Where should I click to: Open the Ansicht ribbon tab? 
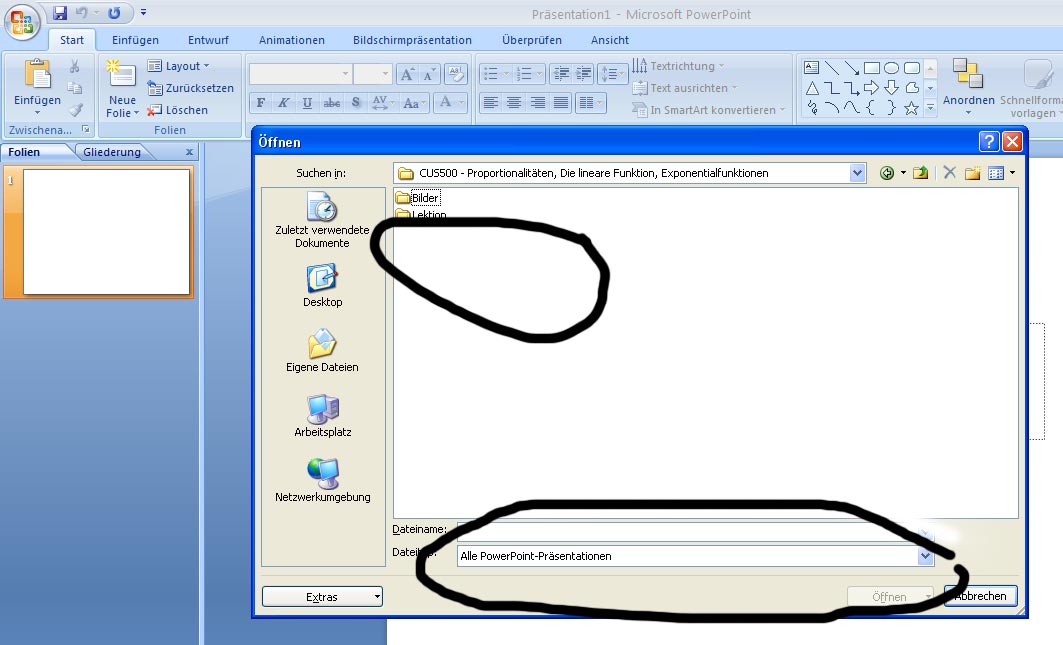click(x=609, y=40)
